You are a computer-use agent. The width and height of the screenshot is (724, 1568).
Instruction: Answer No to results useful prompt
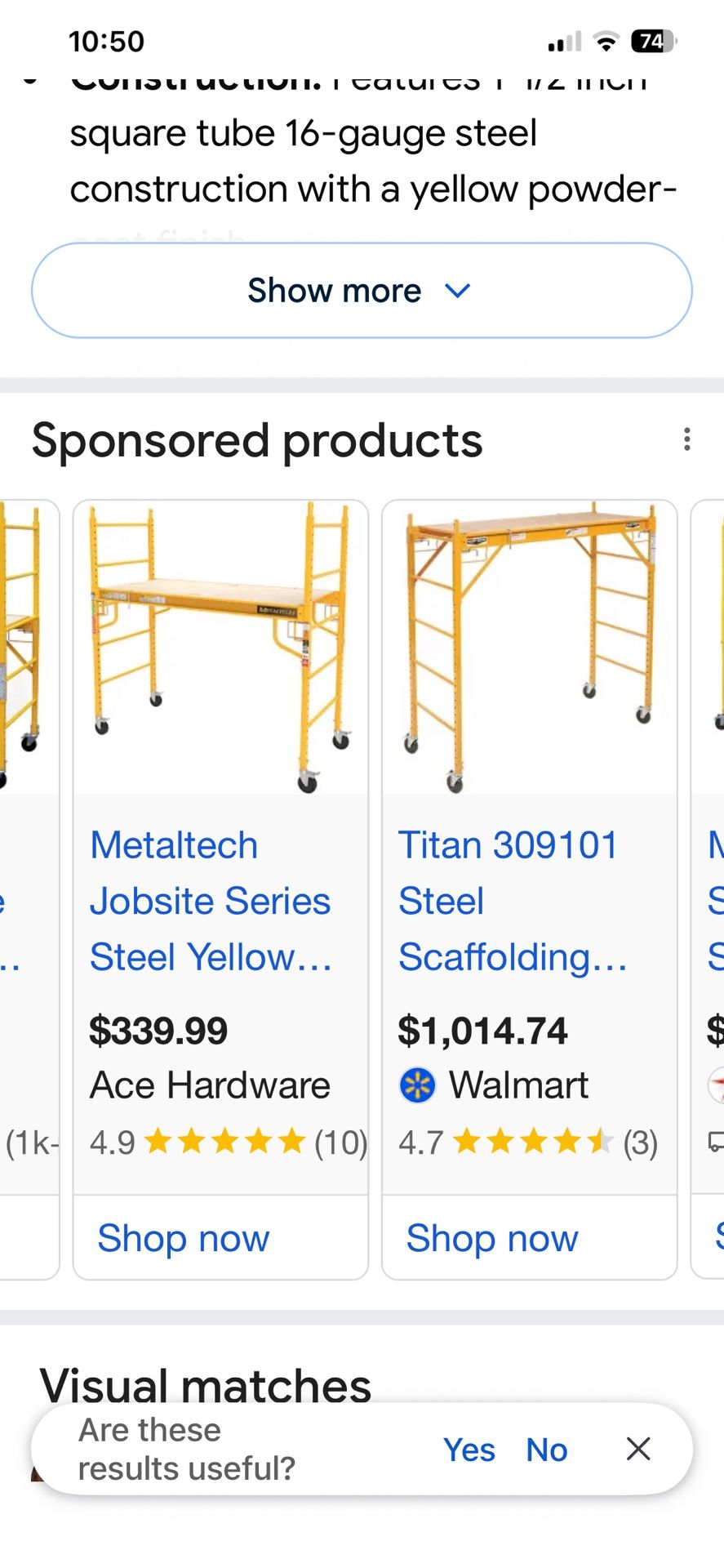pyautogui.click(x=546, y=1450)
